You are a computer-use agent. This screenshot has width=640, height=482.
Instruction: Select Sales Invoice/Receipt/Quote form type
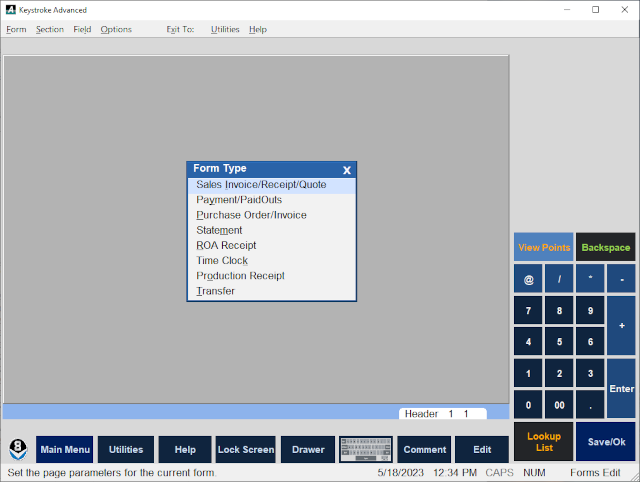(261, 185)
